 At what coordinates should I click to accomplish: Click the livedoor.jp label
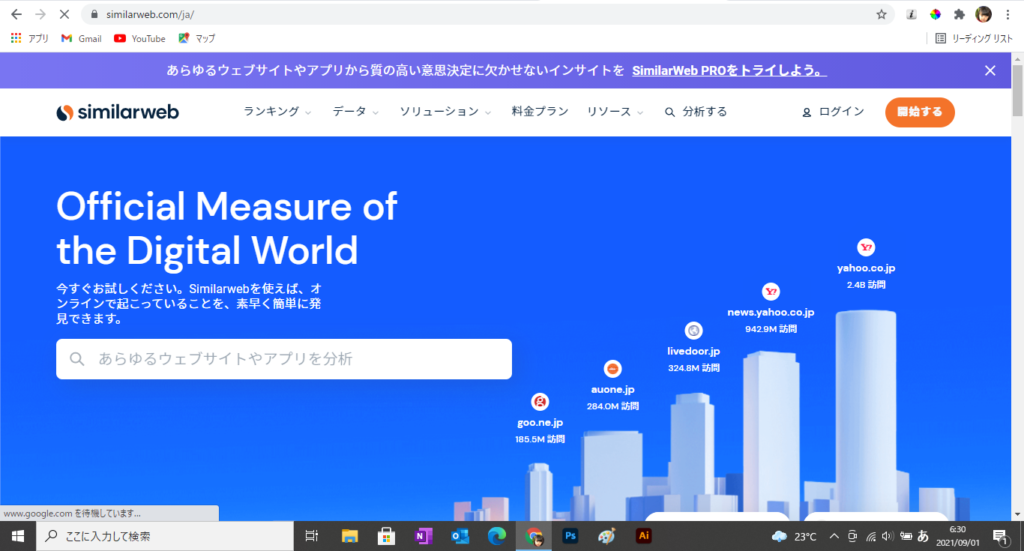[694, 351]
